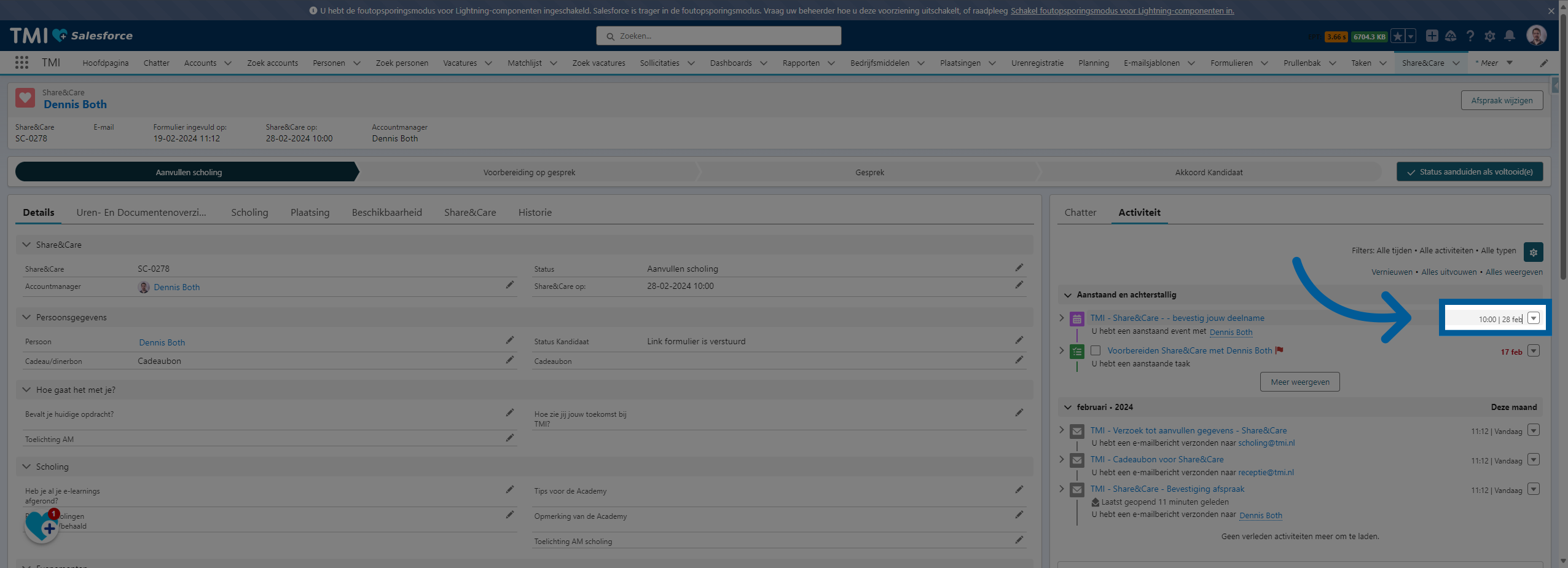
Task: Open the notifications bell
Action: pos(1509,36)
